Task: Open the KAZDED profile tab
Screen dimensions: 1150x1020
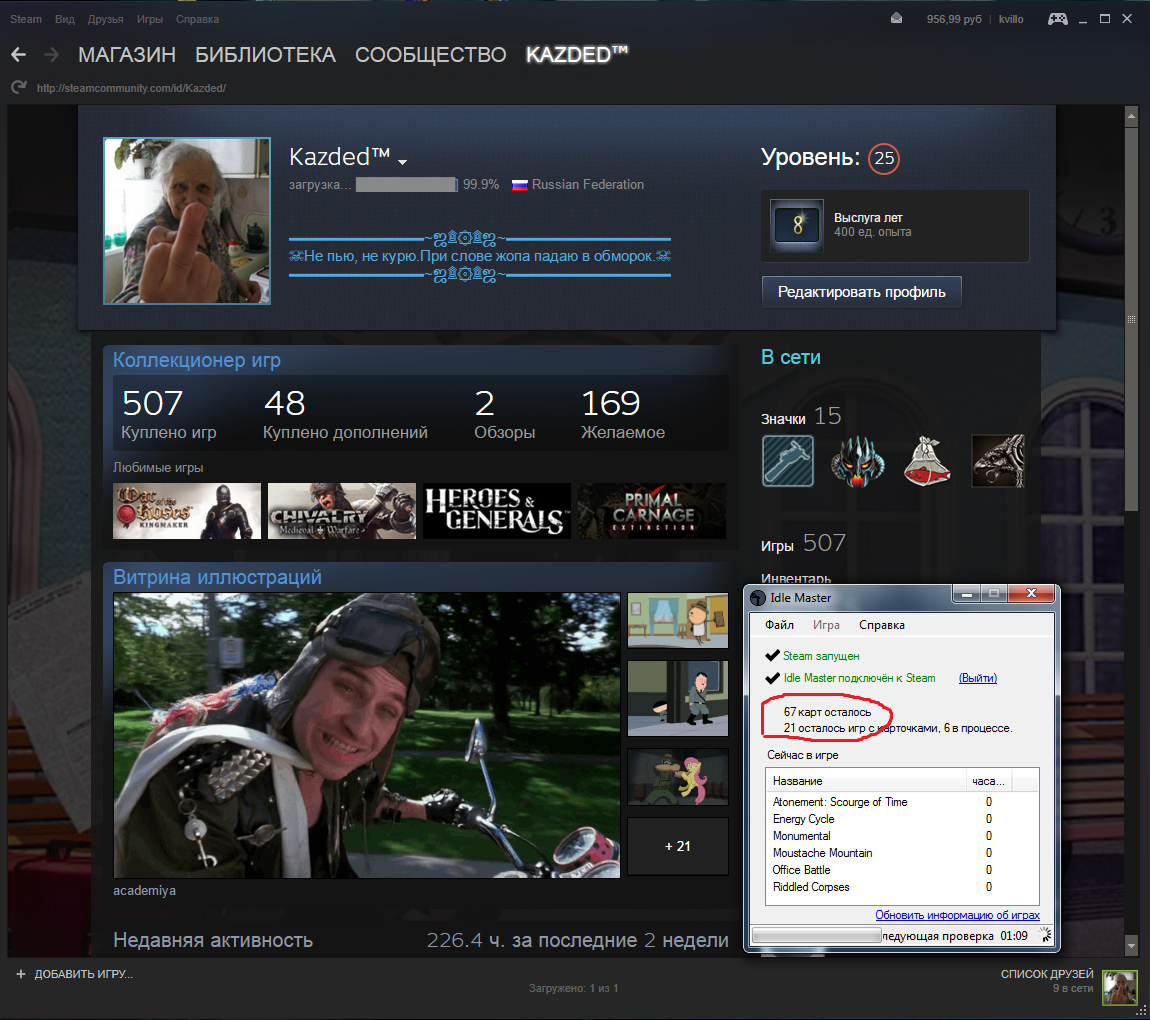Action: pyautogui.click(x=576, y=54)
